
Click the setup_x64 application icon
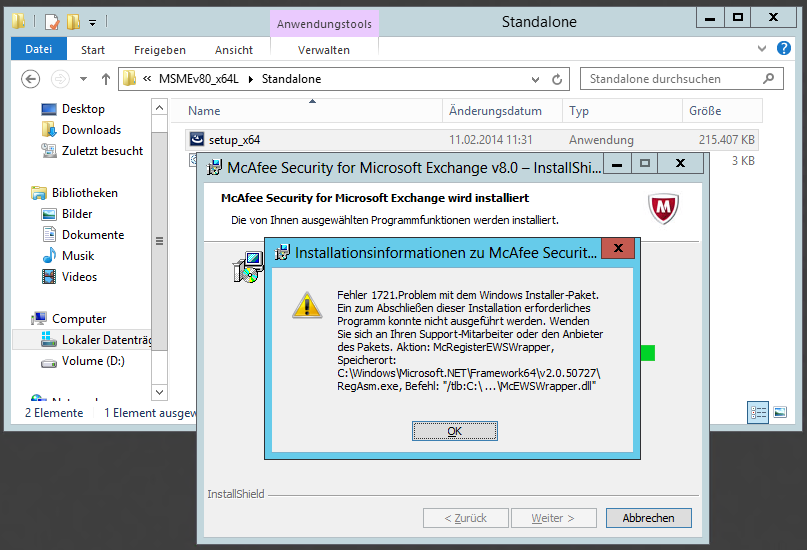click(197, 139)
